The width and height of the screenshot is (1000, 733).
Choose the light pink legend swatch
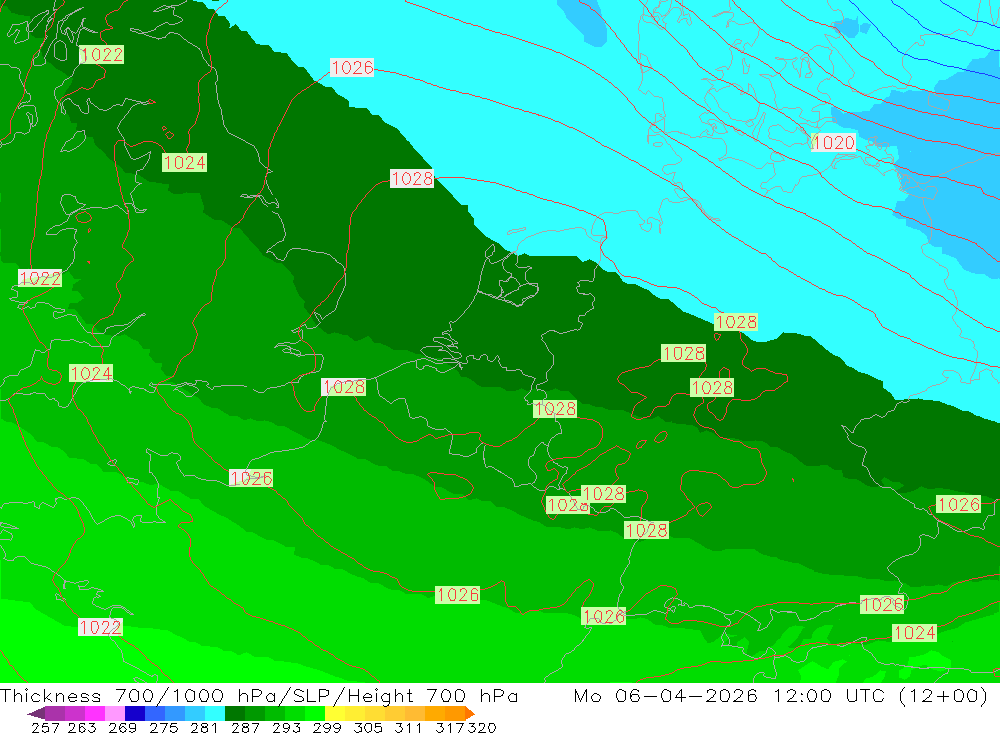pos(115,713)
